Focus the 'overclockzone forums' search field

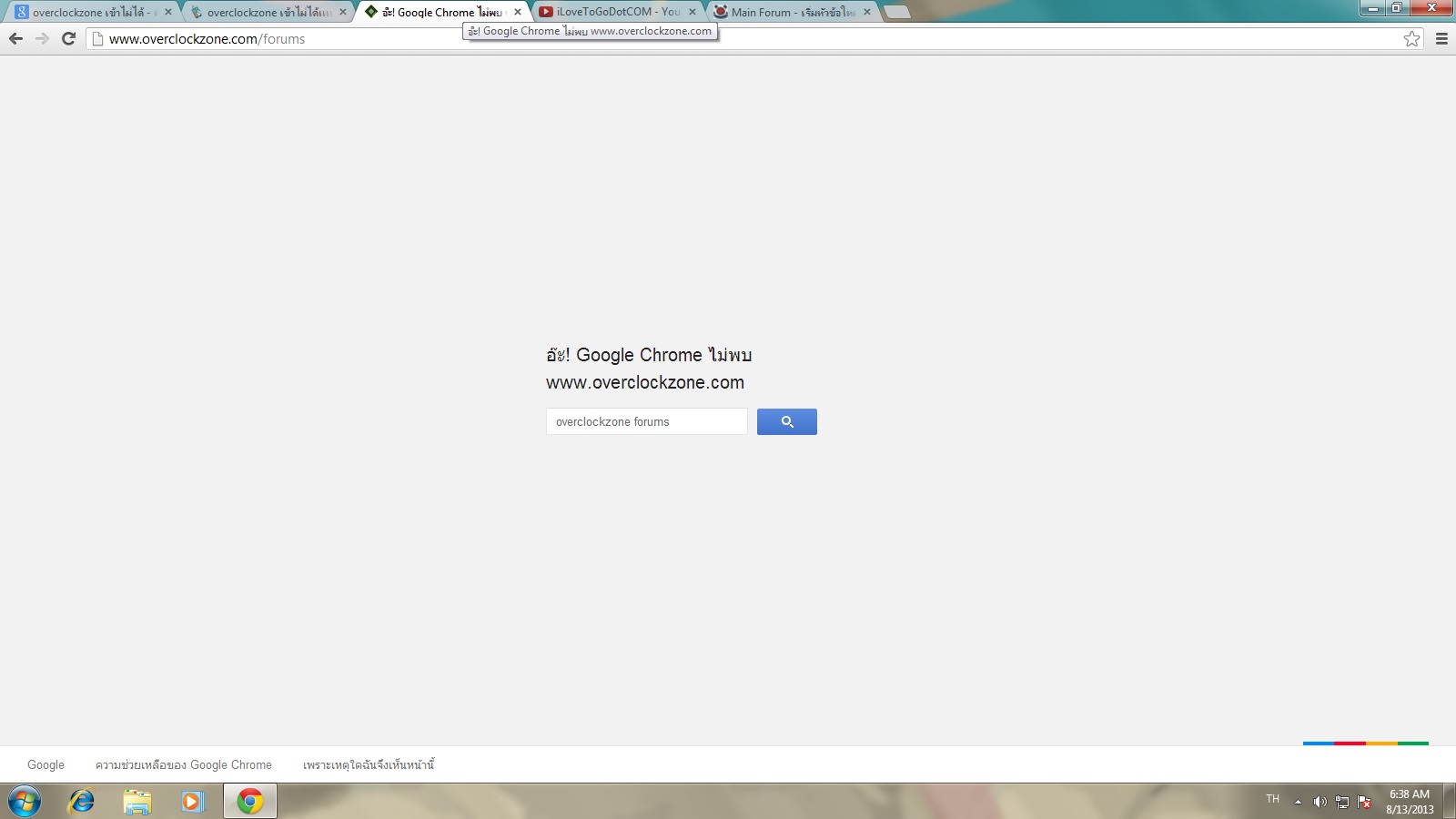(x=647, y=421)
